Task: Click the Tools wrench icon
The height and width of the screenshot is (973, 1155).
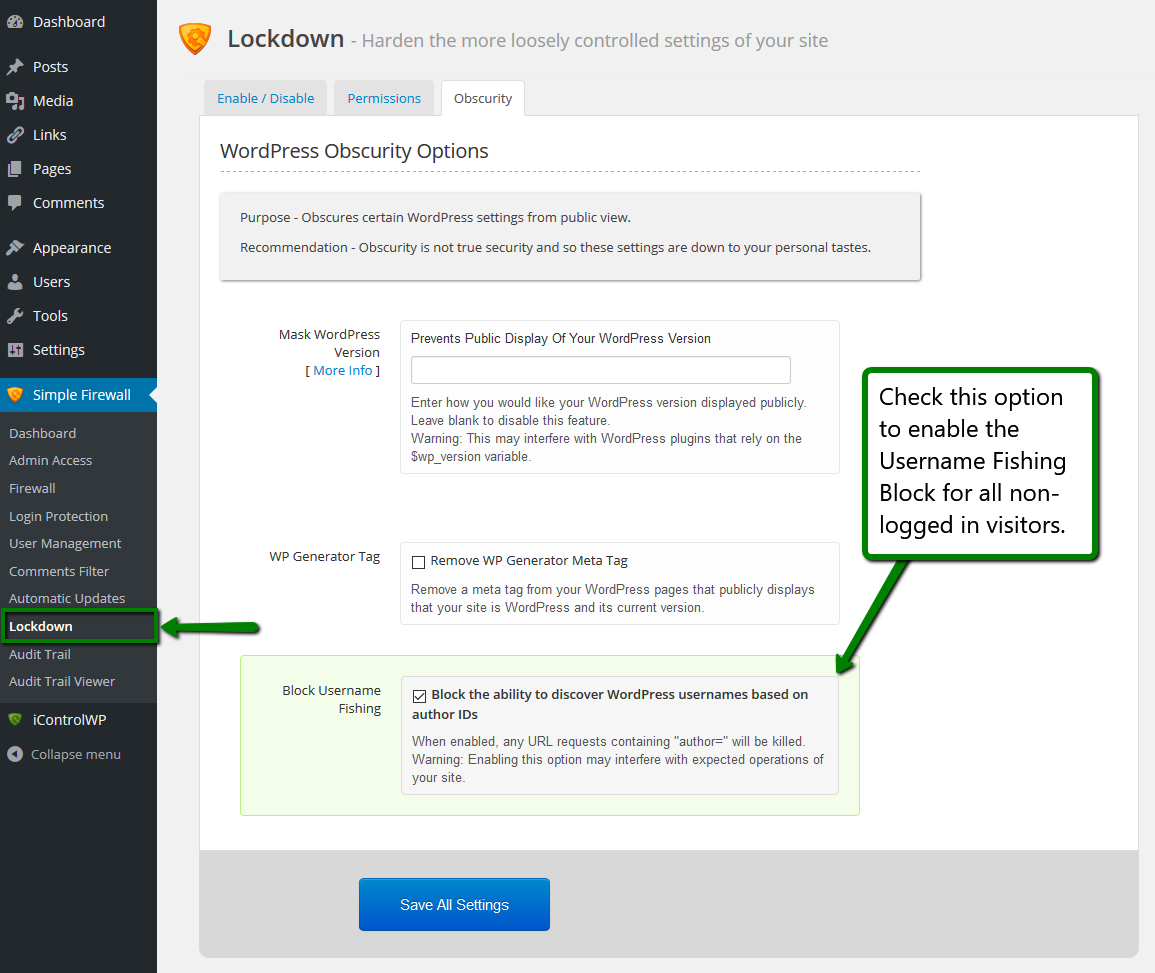Action: (15, 316)
